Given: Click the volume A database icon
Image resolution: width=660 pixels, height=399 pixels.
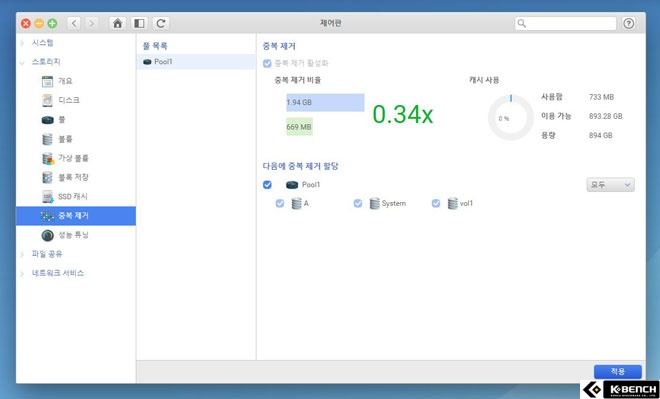Looking at the screenshot, I should click(297, 204).
